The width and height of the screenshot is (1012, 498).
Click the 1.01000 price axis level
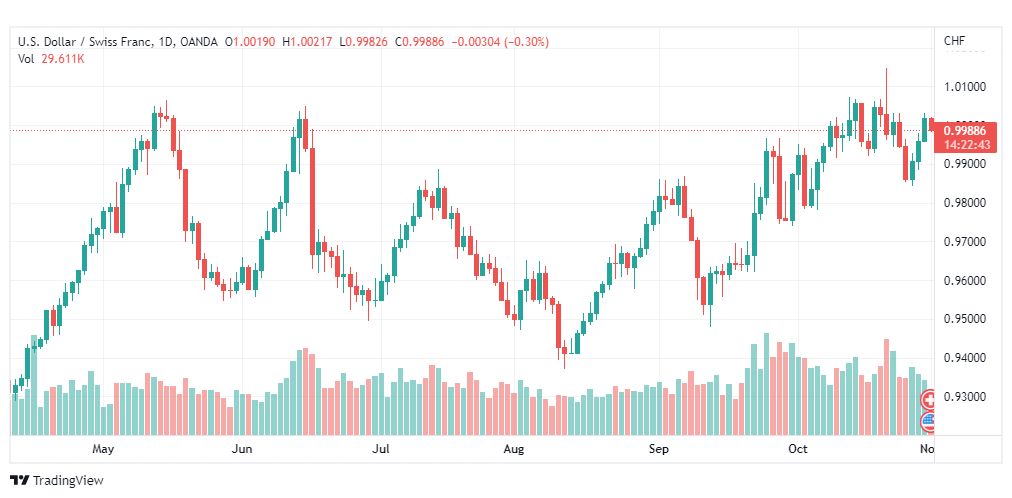[964, 86]
